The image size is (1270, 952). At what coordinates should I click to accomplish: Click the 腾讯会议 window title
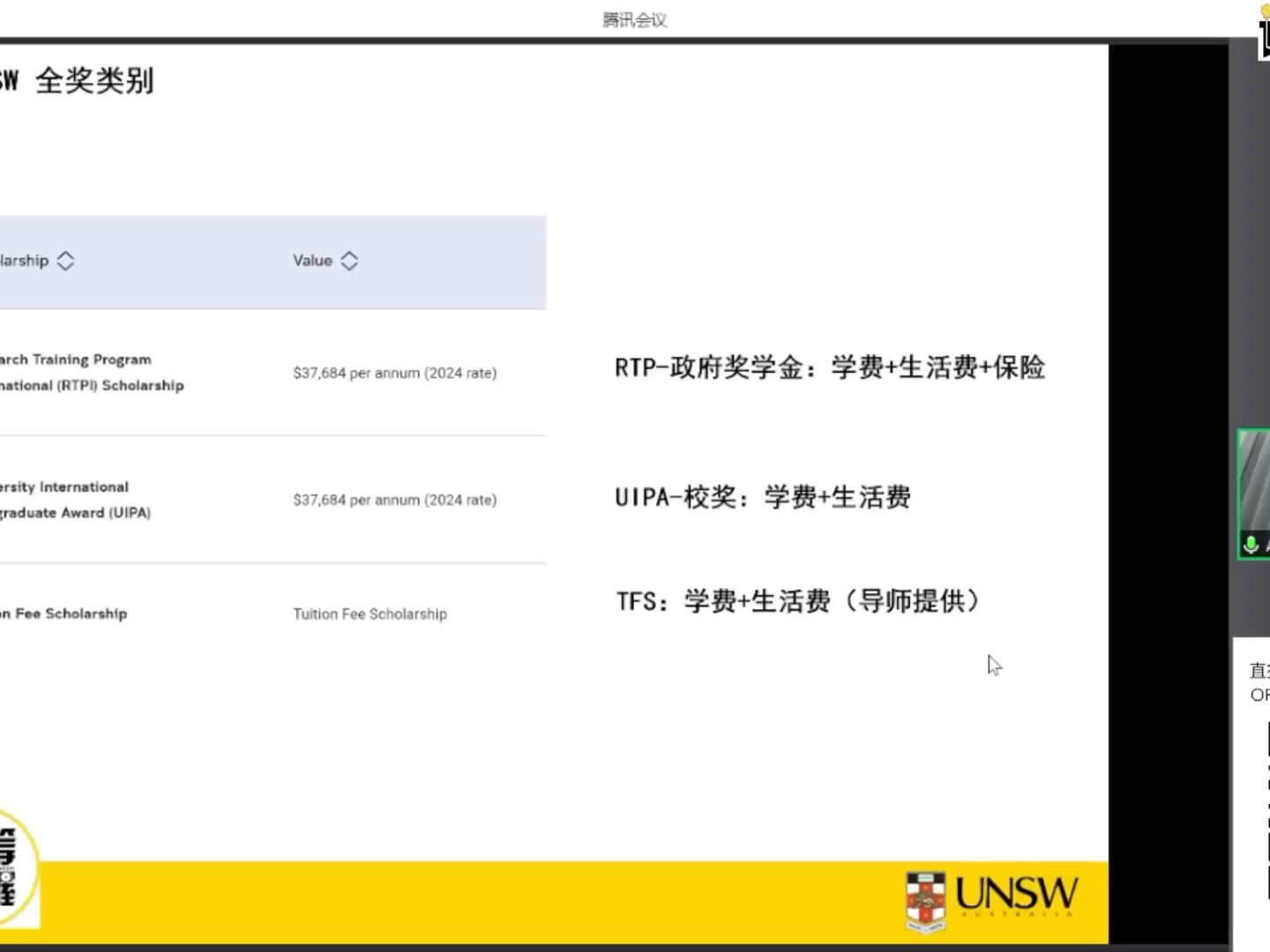635,19
